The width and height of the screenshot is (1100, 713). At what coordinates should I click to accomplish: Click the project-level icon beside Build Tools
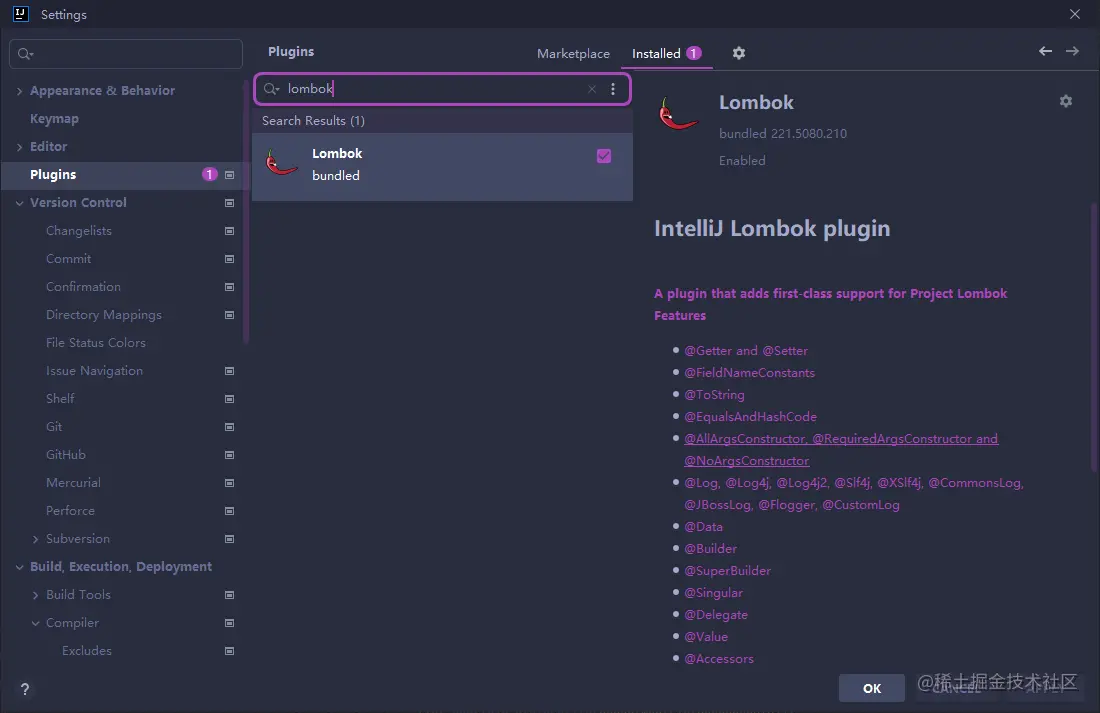click(229, 595)
